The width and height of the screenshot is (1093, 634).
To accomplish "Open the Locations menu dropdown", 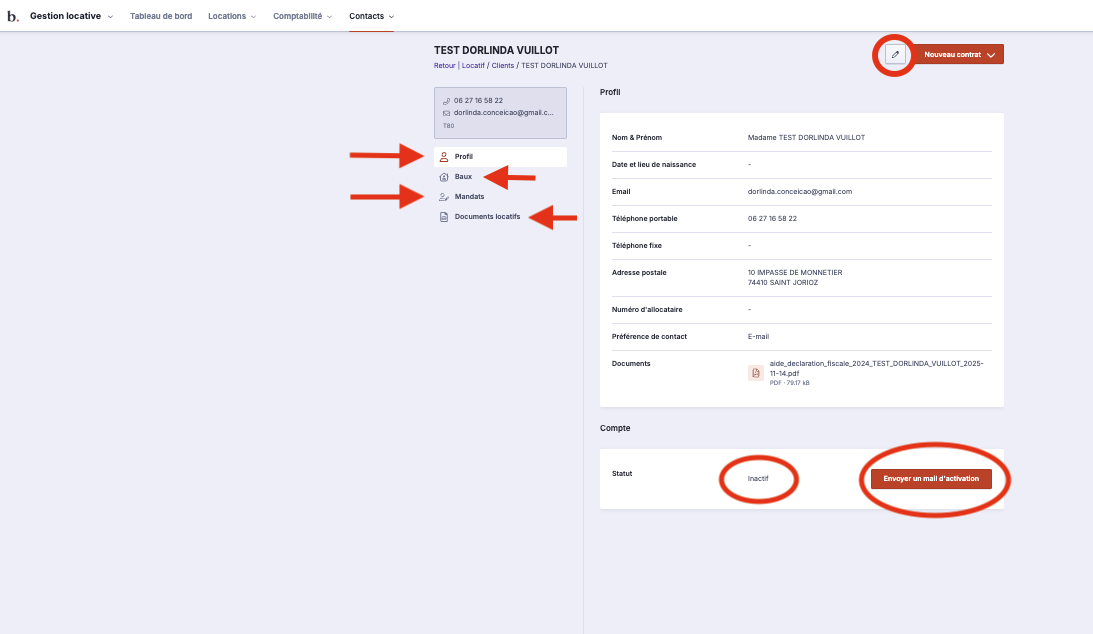I will pos(232,16).
